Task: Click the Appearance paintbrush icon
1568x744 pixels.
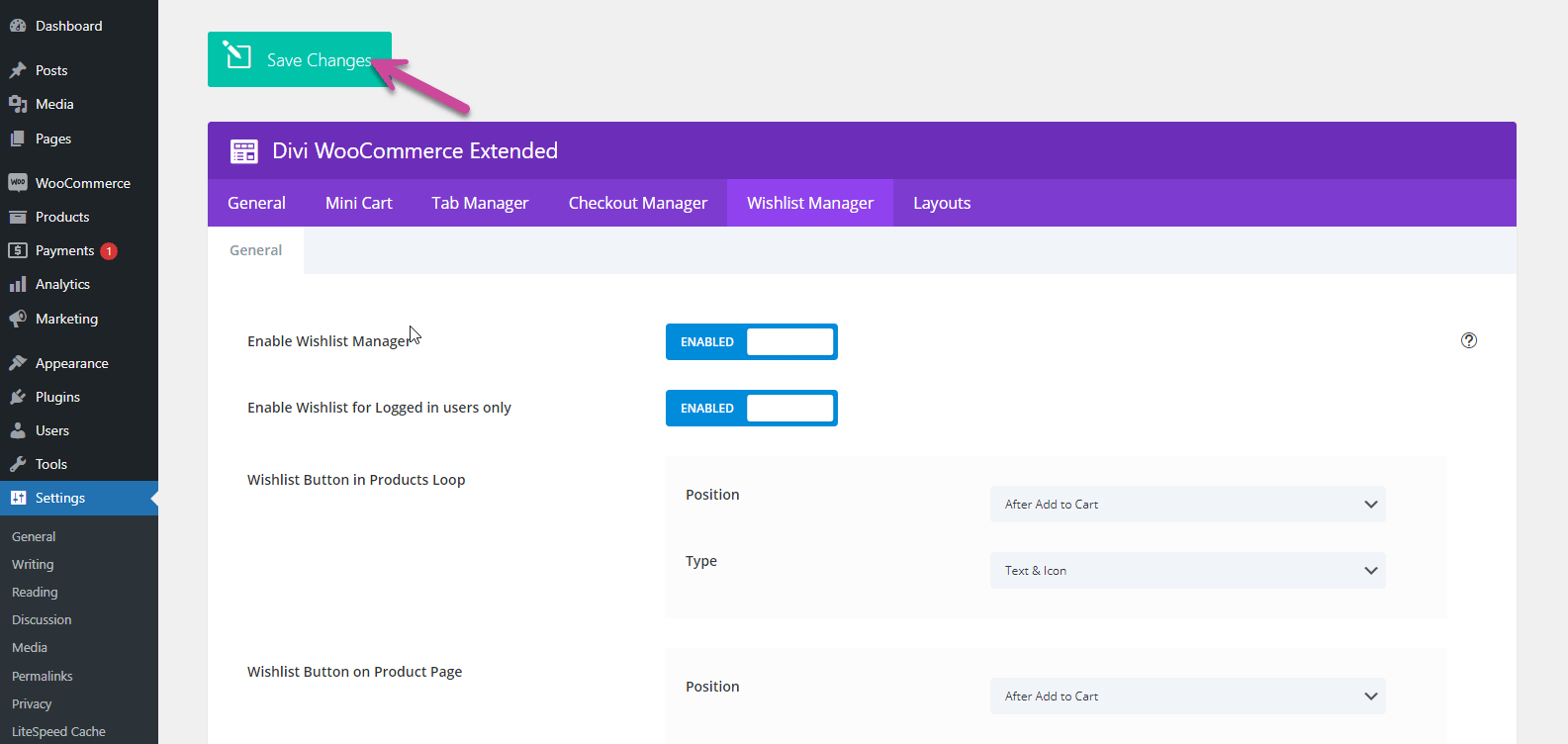Action: (x=18, y=363)
